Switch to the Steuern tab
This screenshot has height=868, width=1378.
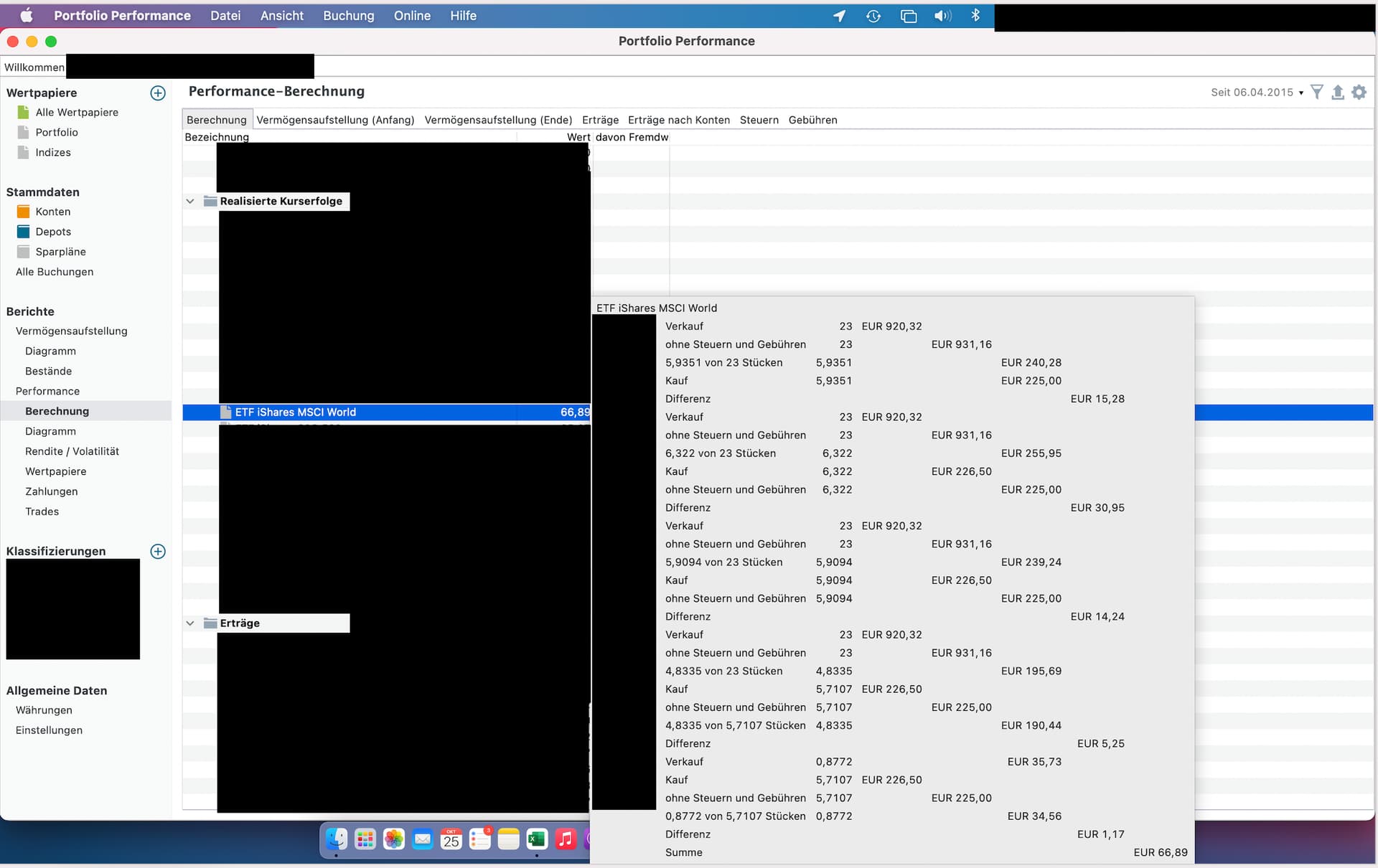[759, 120]
